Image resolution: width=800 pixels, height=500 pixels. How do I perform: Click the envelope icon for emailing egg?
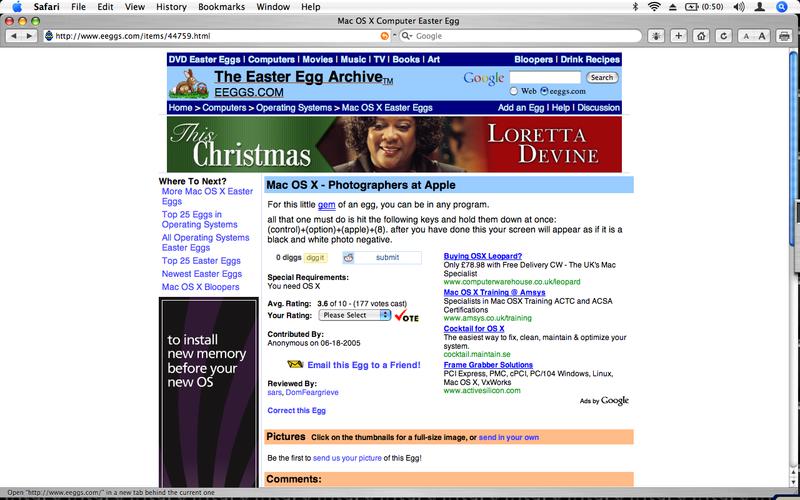pyautogui.click(x=295, y=365)
